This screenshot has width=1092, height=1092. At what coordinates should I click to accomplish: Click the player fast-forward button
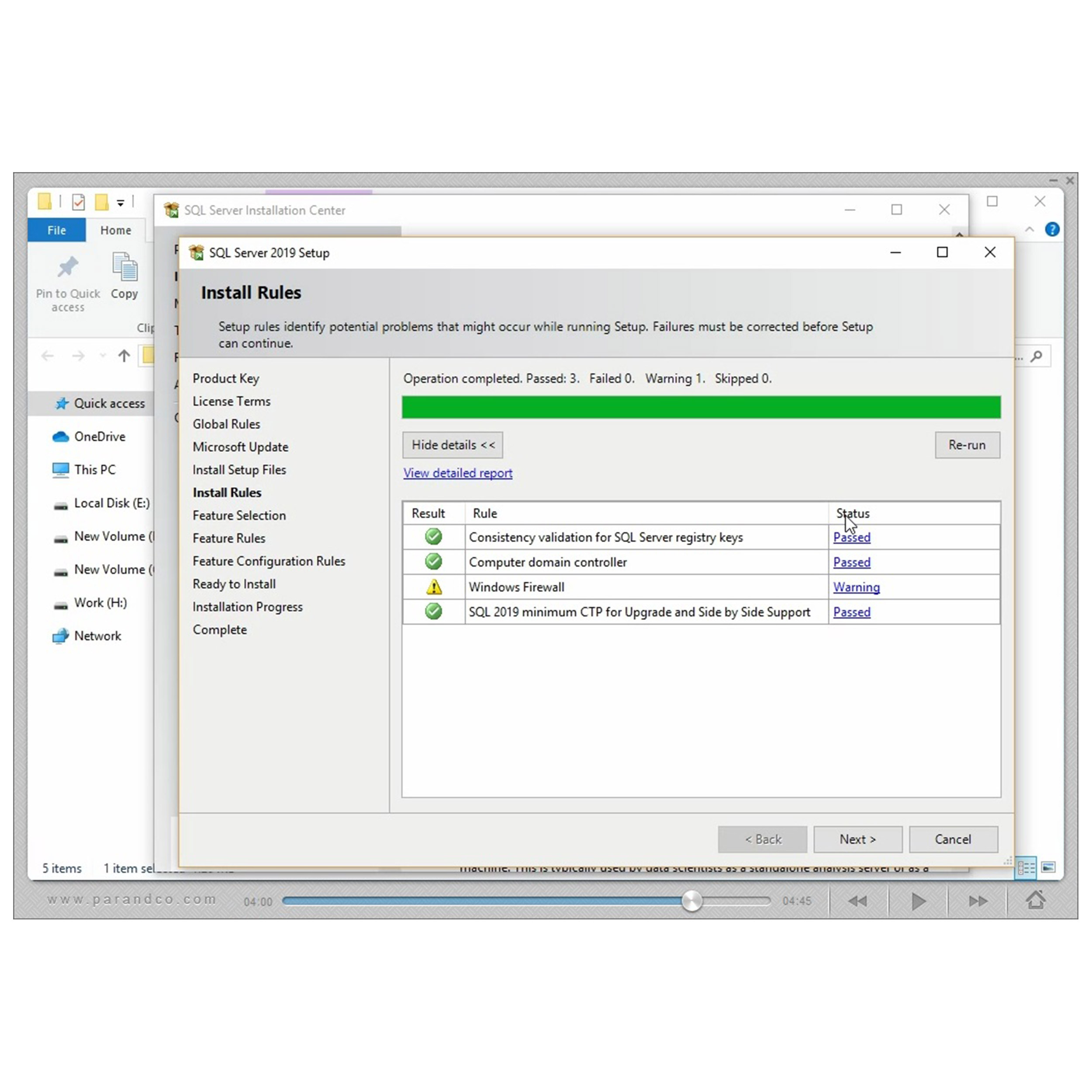point(978,902)
